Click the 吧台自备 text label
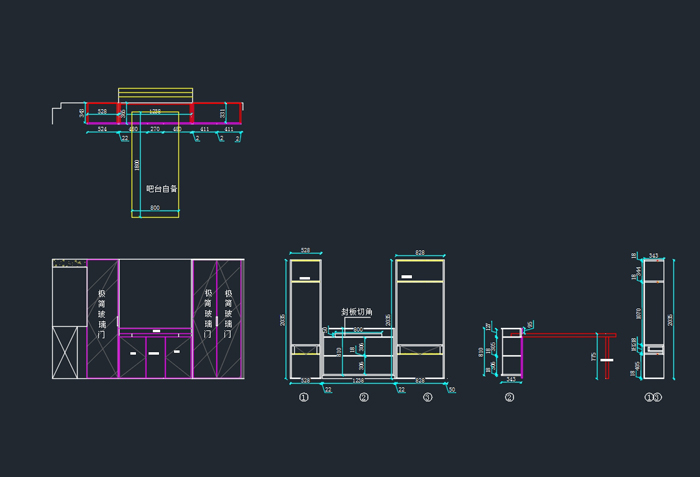The height and width of the screenshot is (477, 700). pos(162,188)
